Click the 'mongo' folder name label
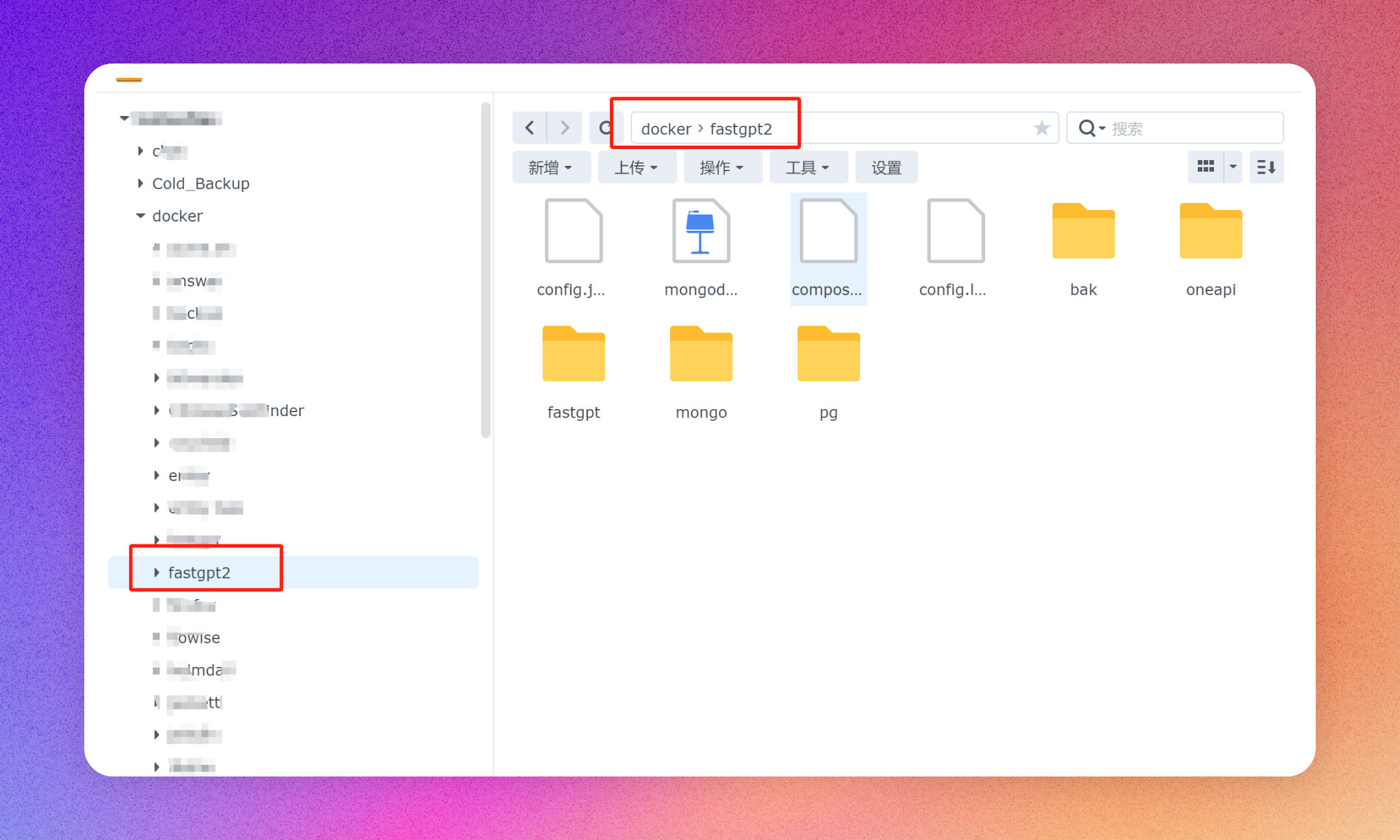Viewport: 1400px width, 840px height. (x=701, y=412)
